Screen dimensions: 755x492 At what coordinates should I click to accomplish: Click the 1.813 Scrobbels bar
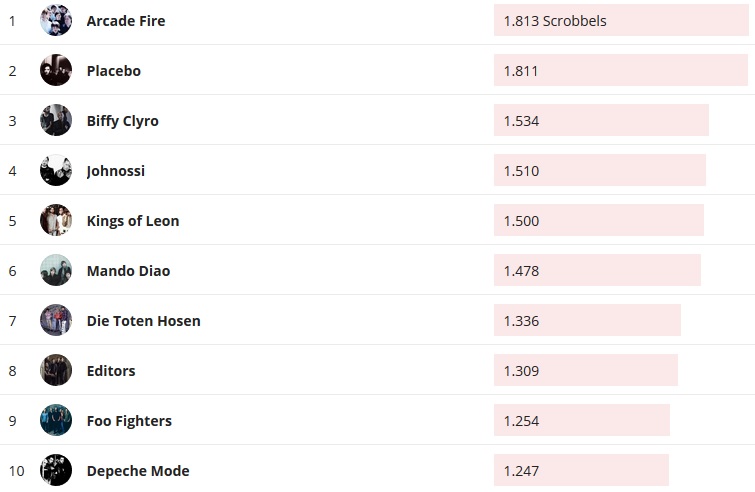point(620,21)
